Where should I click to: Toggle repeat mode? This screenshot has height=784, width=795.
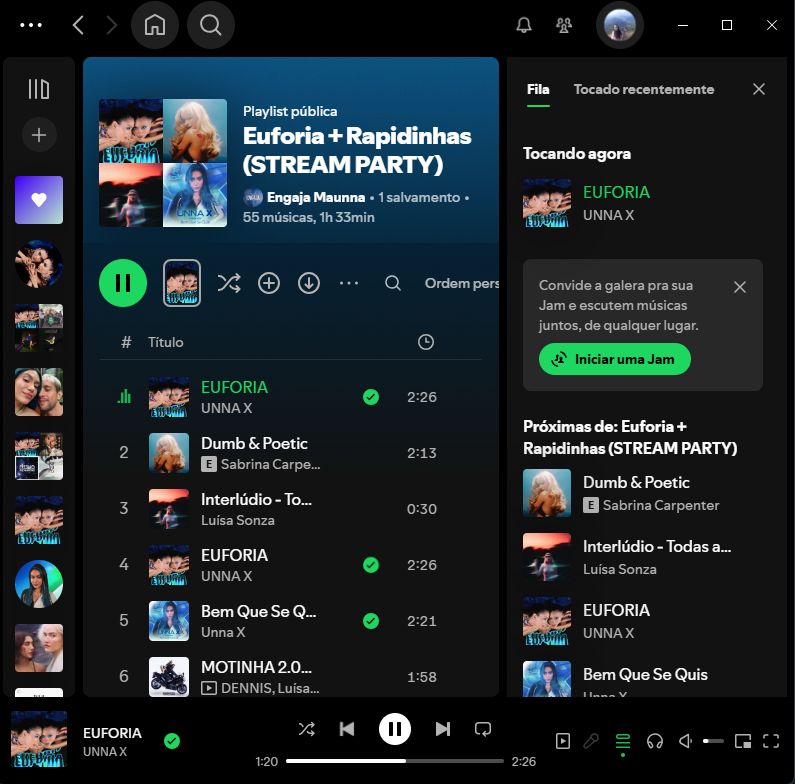[x=483, y=729]
